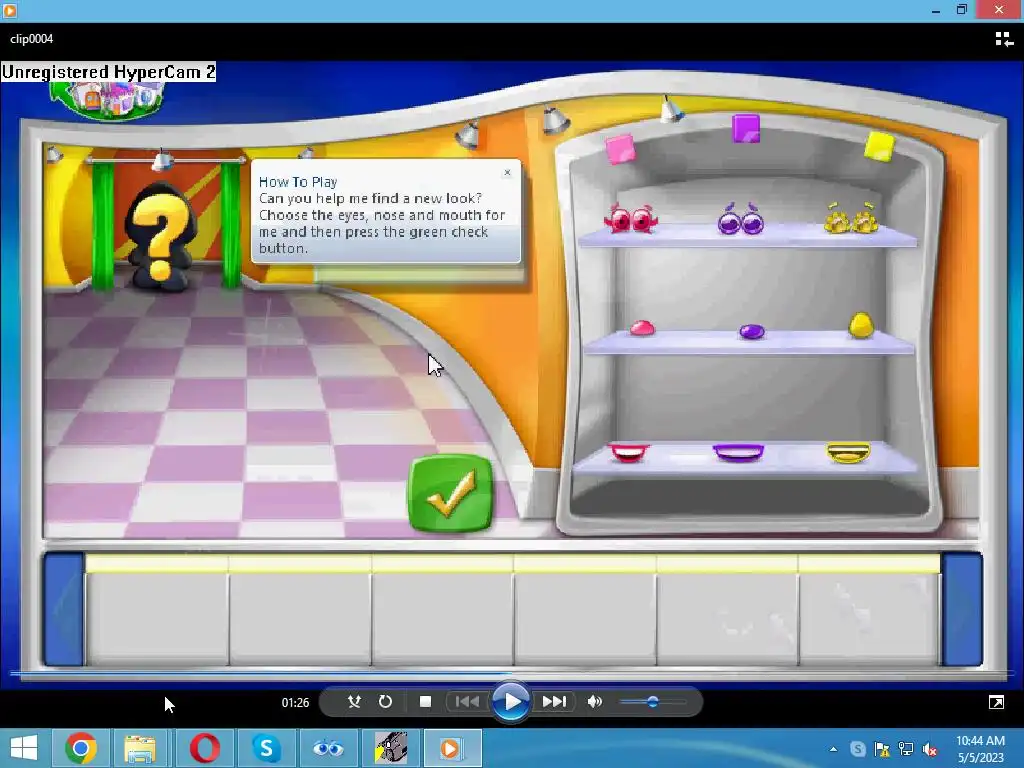
Task: Open the blue eyes app on taskbar
Action: (x=328, y=748)
